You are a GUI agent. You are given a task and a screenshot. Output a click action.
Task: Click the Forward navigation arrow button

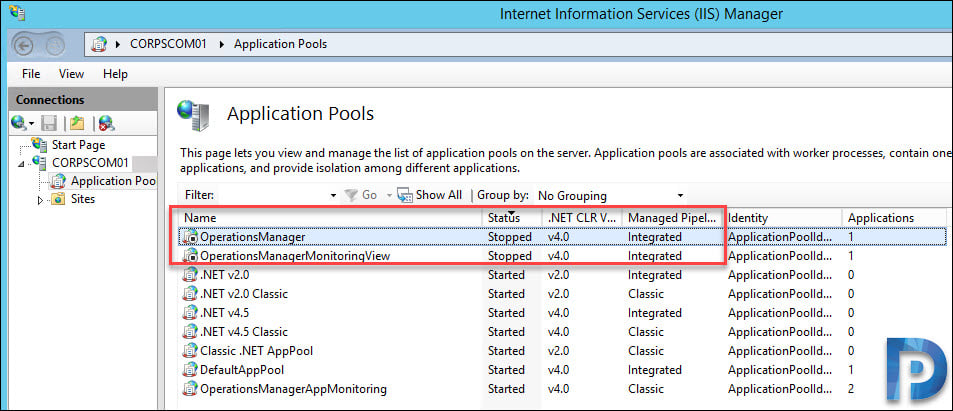coord(55,45)
